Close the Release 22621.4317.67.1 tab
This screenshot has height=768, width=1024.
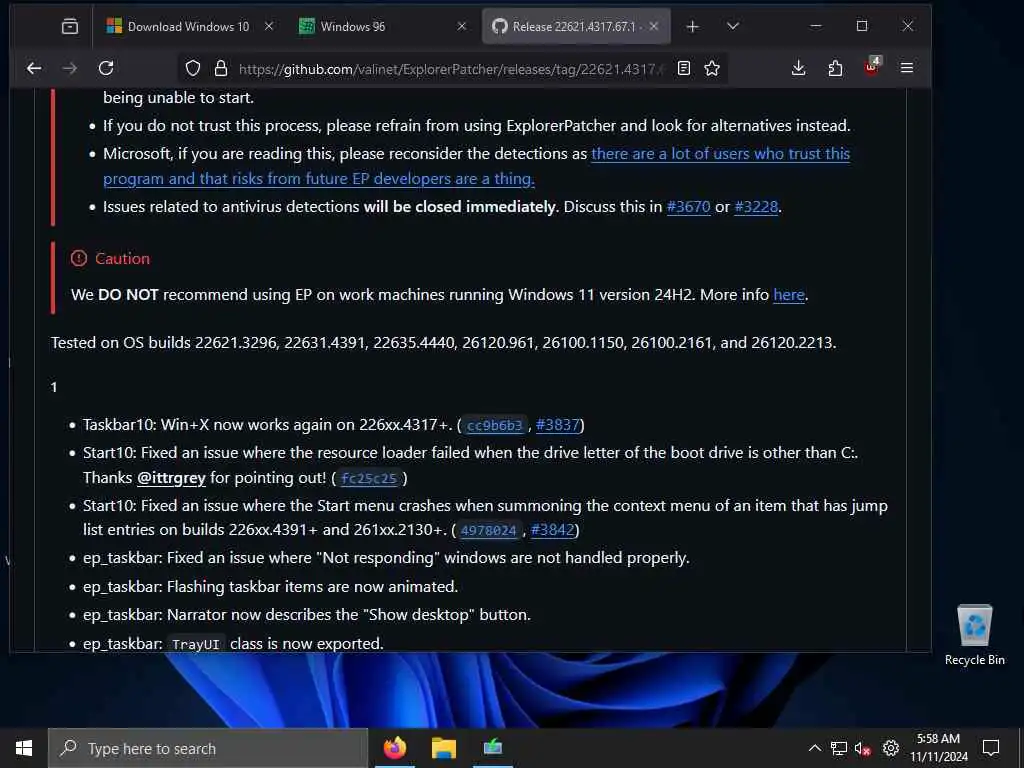click(654, 26)
